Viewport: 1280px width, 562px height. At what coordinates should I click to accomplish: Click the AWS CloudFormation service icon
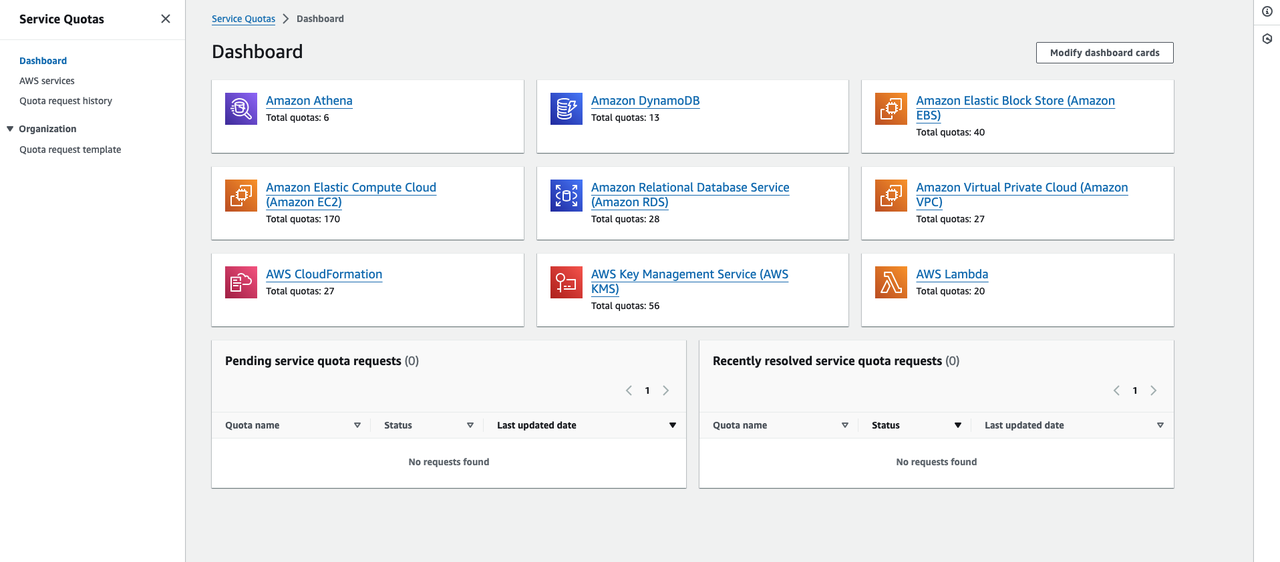pos(241,282)
